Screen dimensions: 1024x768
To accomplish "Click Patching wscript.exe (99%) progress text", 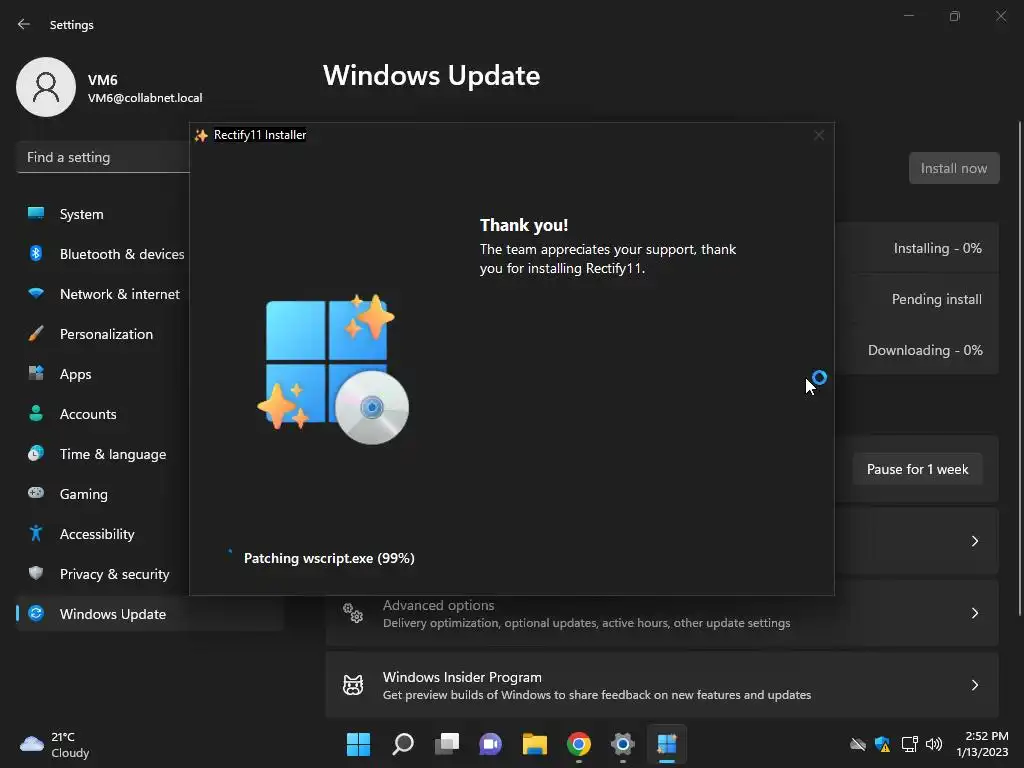I will [x=329, y=558].
